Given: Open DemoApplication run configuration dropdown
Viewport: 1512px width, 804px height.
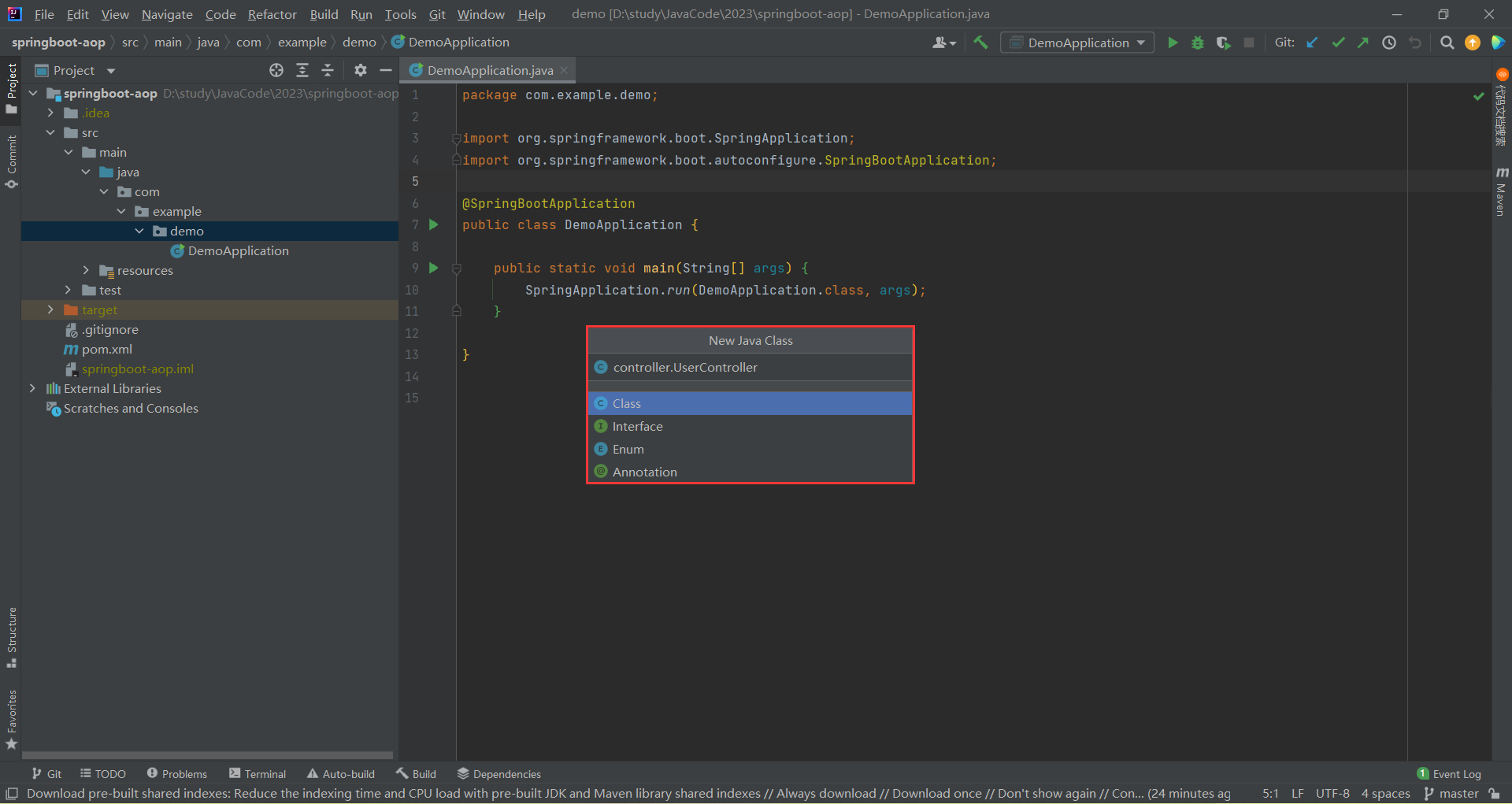Looking at the screenshot, I should (x=1077, y=43).
